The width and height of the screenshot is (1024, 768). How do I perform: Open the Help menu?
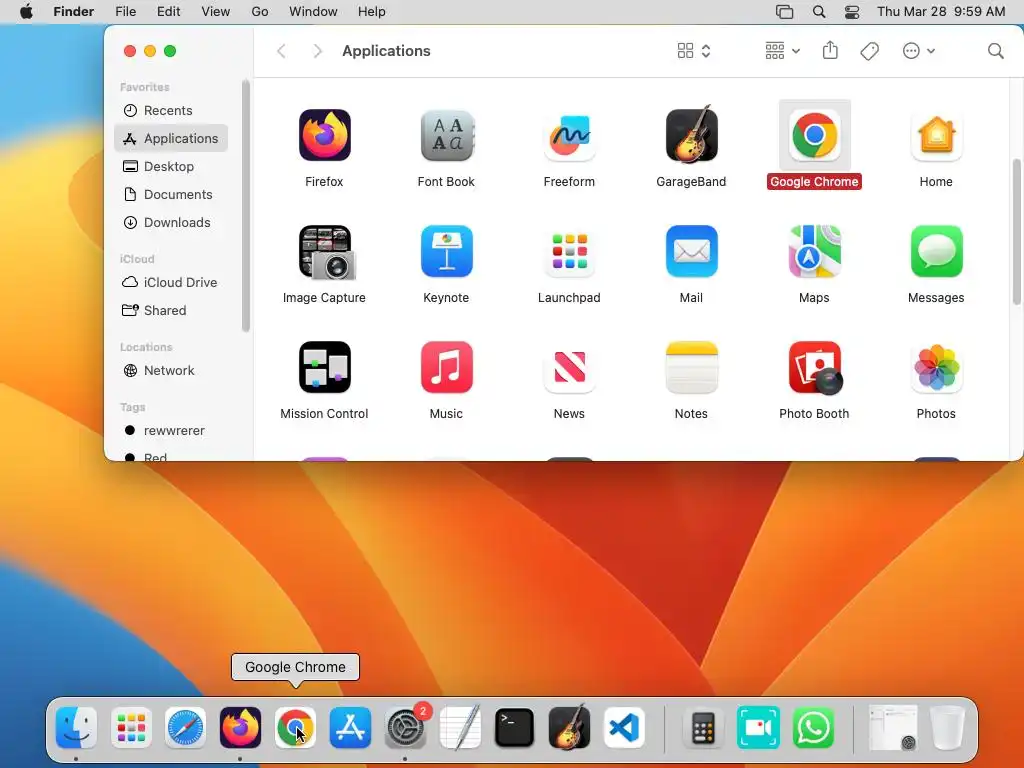372,12
